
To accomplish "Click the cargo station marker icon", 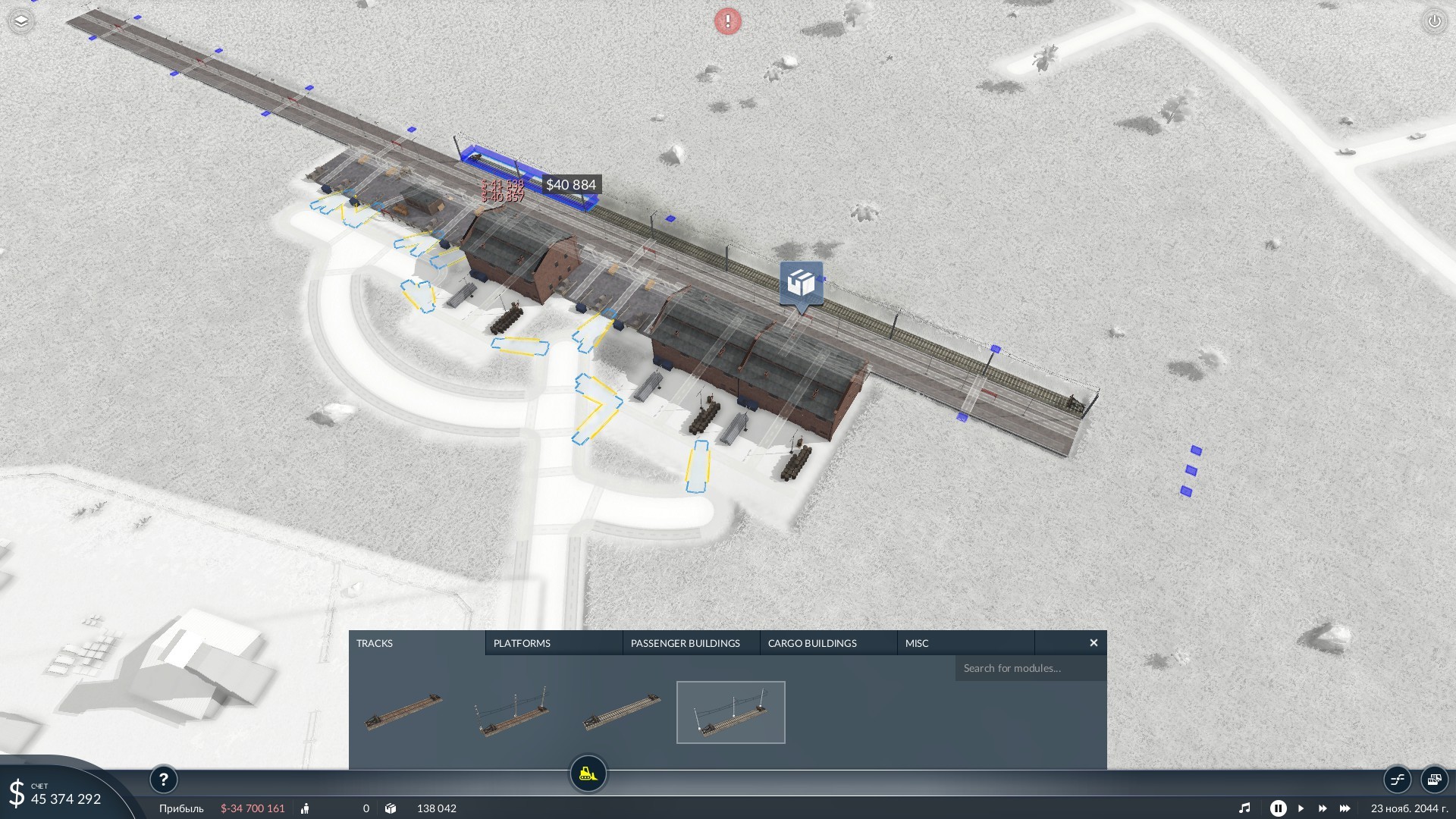I will [x=801, y=284].
